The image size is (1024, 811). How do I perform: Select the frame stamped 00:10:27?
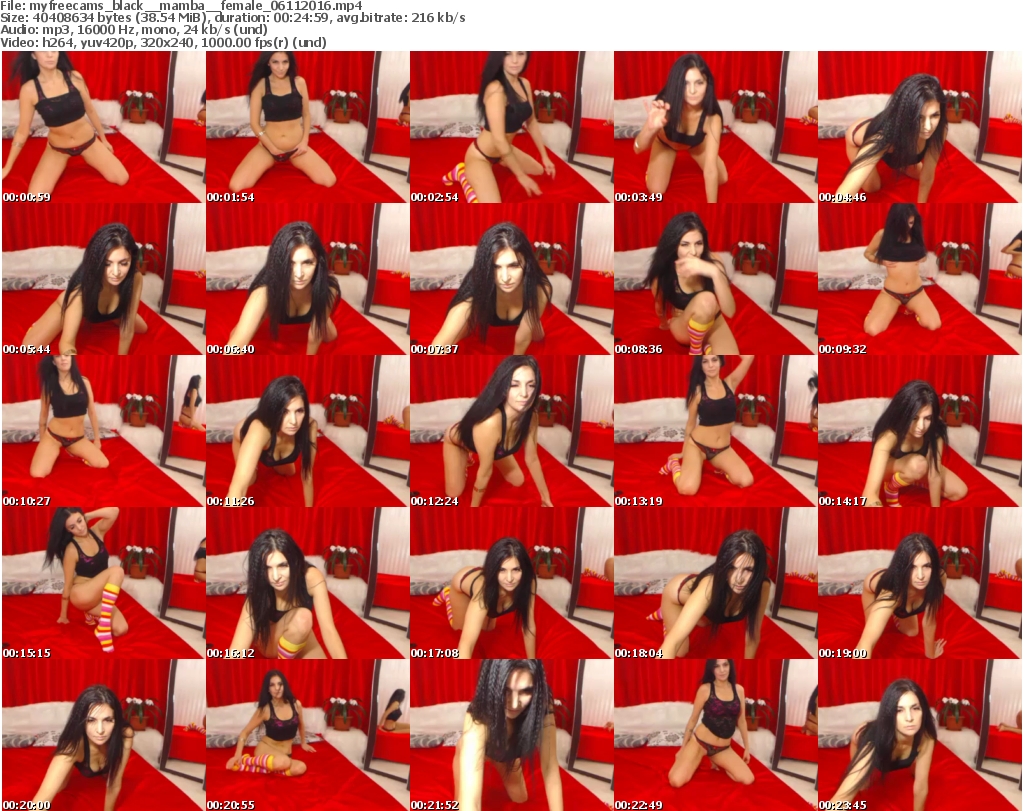pos(104,432)
